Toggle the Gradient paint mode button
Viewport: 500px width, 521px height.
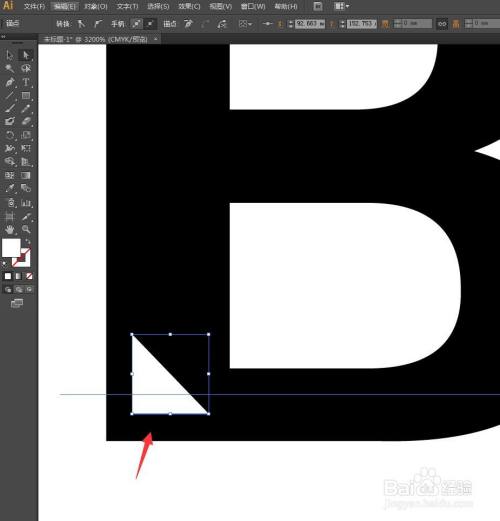coord(18,276)
